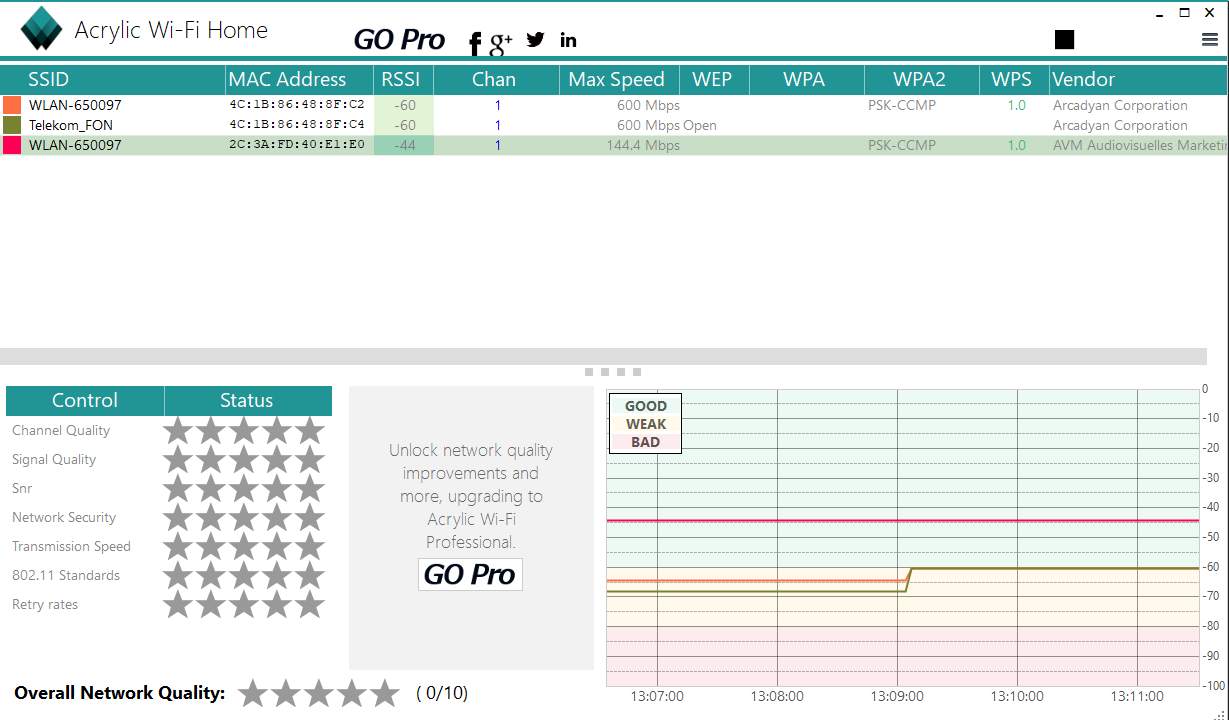The width and height of the screenshot is (1229, 720).
Task: Click 802.11 Standards label
Action: [66, 576]
